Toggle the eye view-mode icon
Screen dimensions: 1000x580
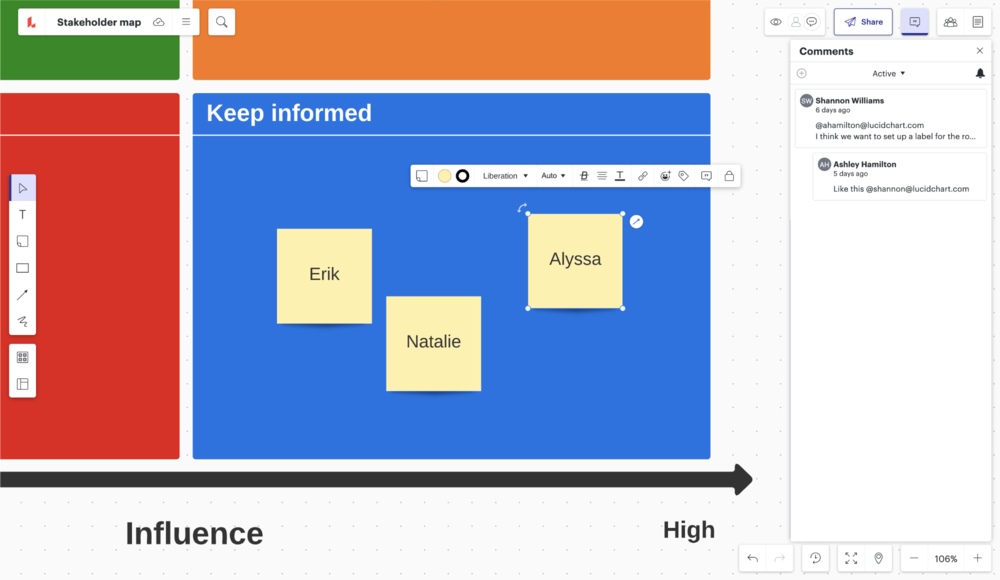coord(776,22)
